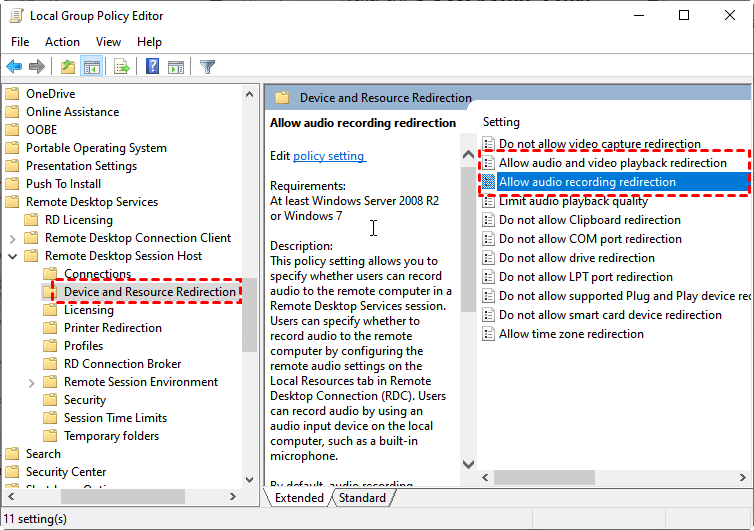
Task: Click the Setting column header
Action: 502,122
